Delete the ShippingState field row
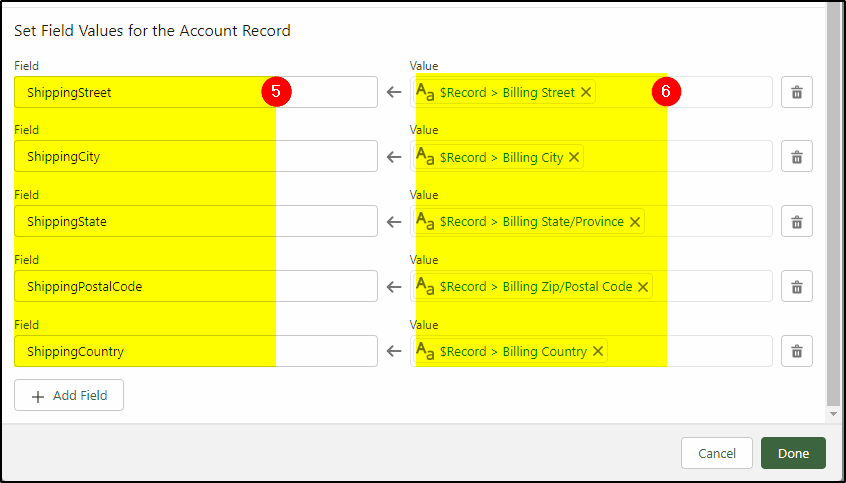 pyautogui.click(x=796, y=221)
